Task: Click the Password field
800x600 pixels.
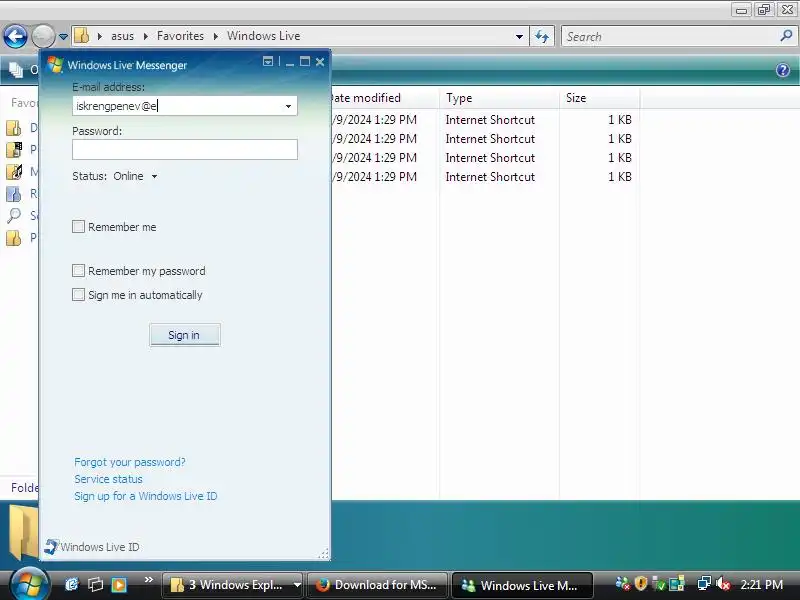Action: click(x=185, y=149)
